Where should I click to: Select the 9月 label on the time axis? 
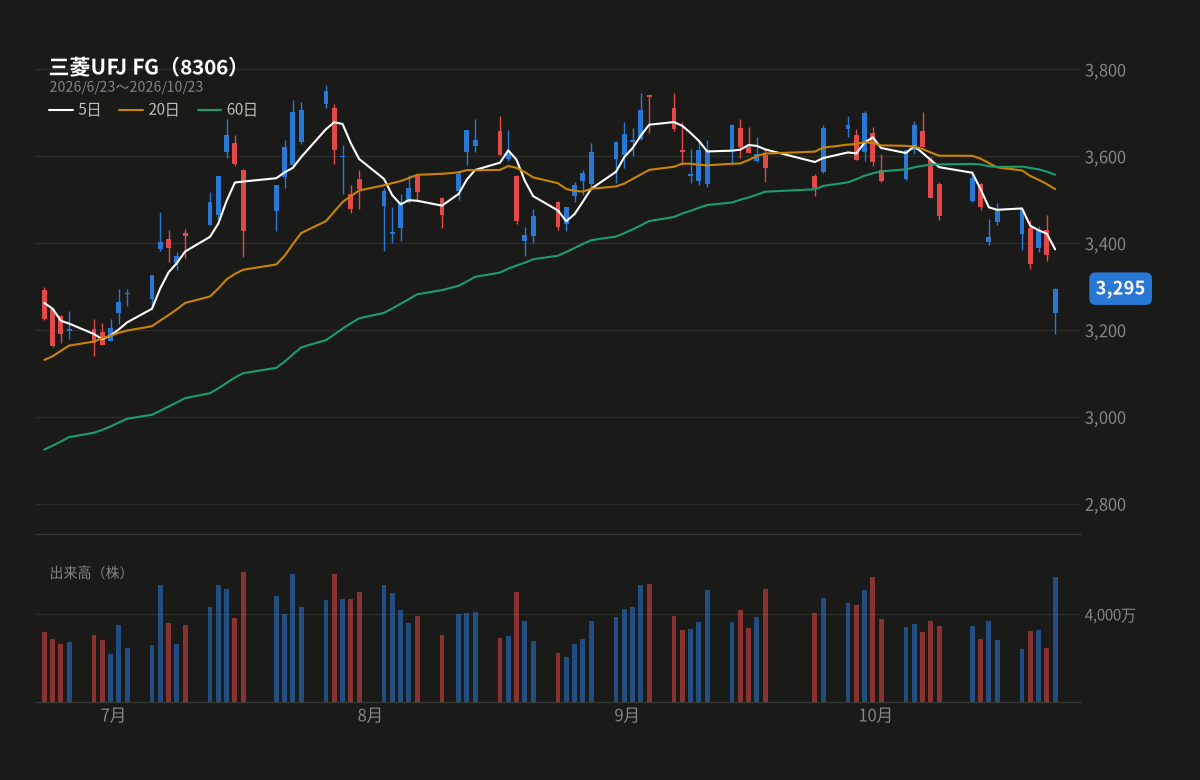tap(626, 715)
